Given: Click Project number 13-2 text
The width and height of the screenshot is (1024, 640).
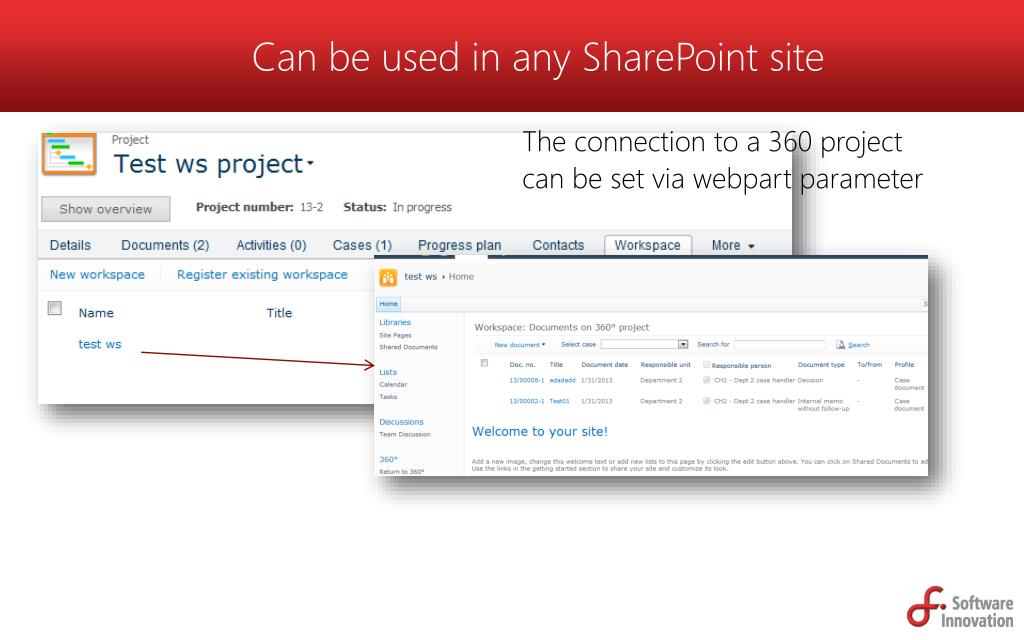Looking at the screenshot, I should coord(259,207).
